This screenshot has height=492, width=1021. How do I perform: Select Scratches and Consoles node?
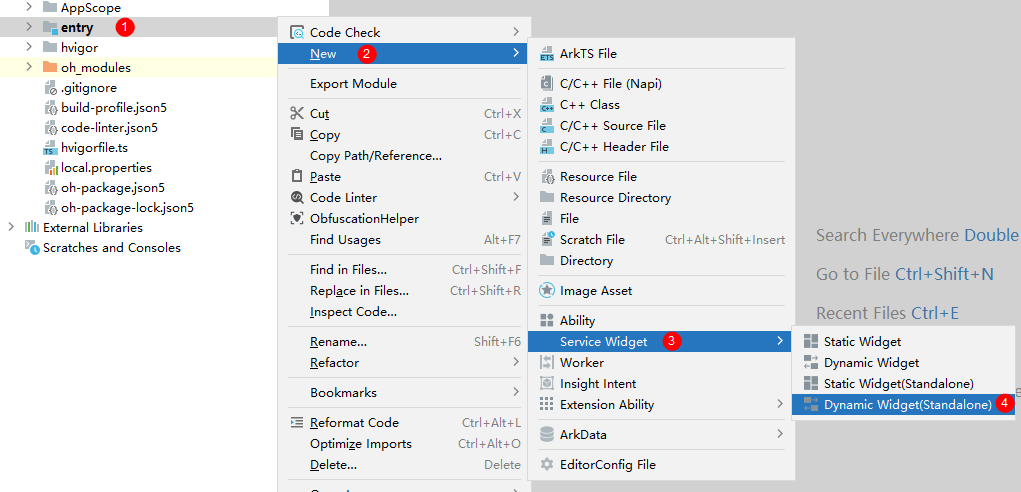[111, 248]
